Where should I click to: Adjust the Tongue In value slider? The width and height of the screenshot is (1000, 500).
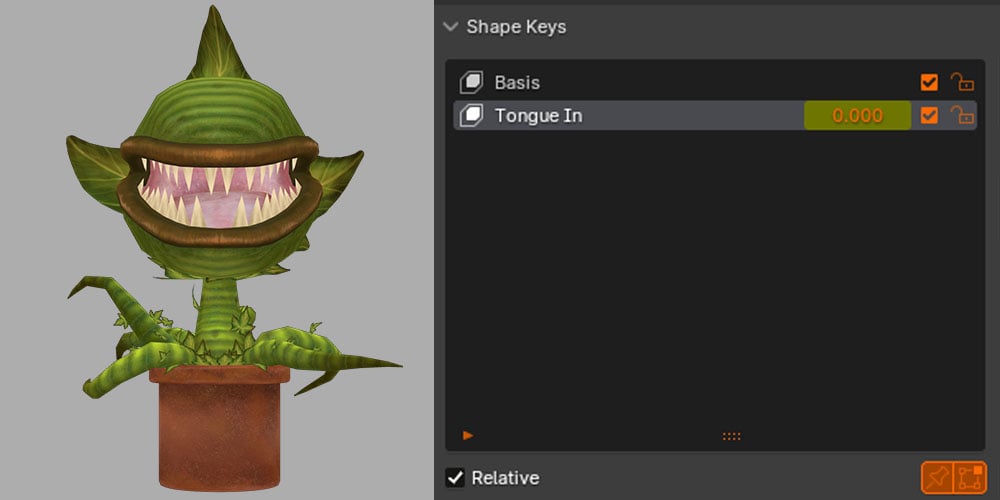pyautogui.click(x=858, y=115)
